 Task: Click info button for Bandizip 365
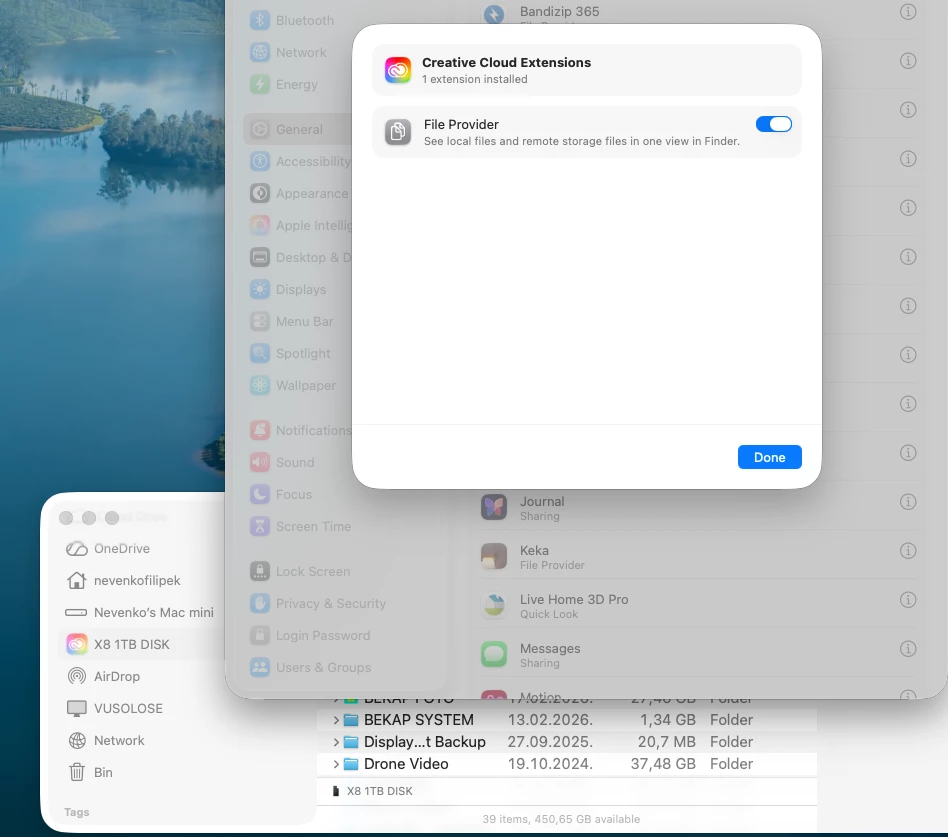tap(908, 11)
